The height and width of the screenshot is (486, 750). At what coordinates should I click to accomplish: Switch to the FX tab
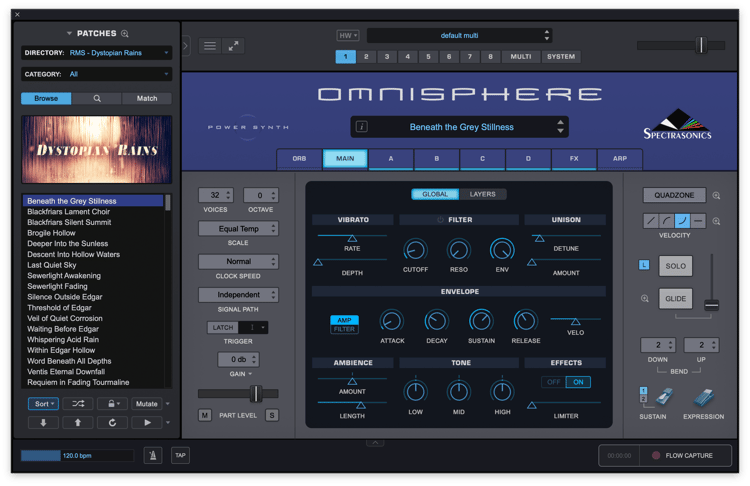[x=574, y=158]
